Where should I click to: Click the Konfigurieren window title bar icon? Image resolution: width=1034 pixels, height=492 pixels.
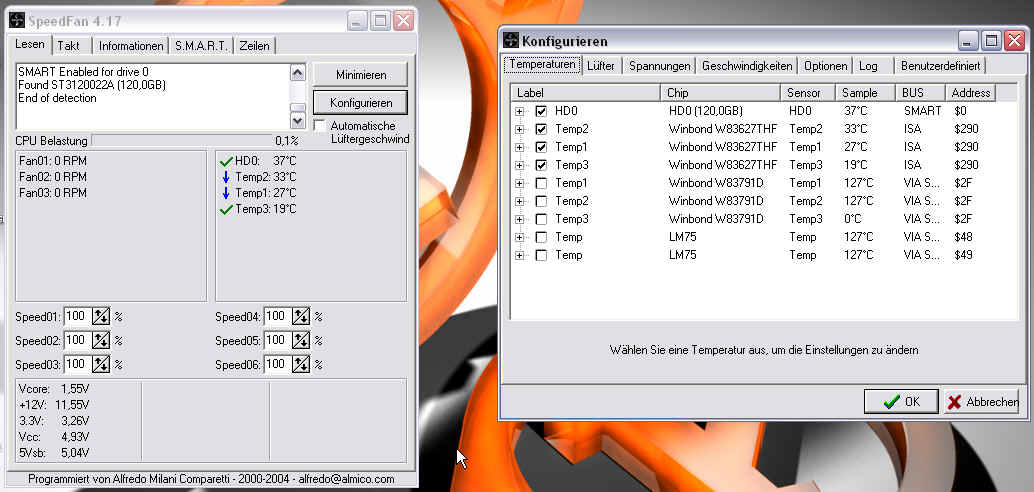point(512,41)
